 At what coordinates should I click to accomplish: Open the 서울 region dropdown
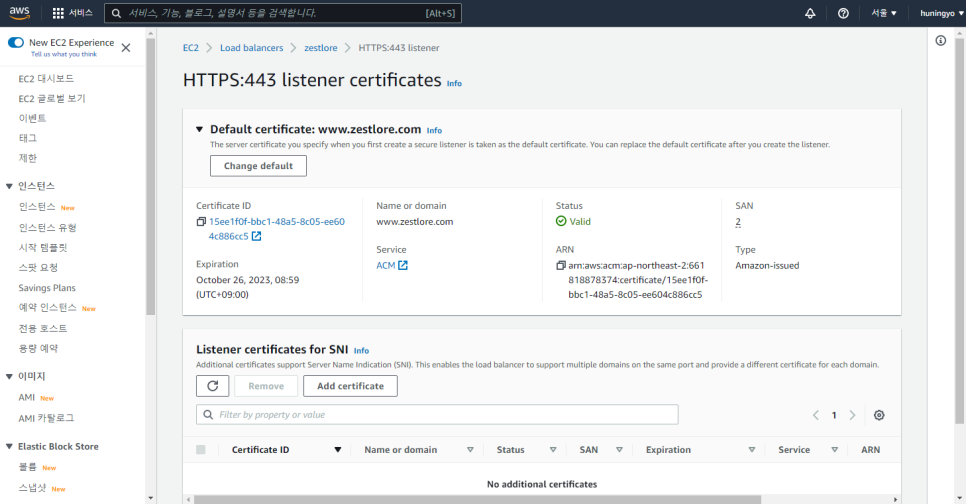(x=883, y=13)
